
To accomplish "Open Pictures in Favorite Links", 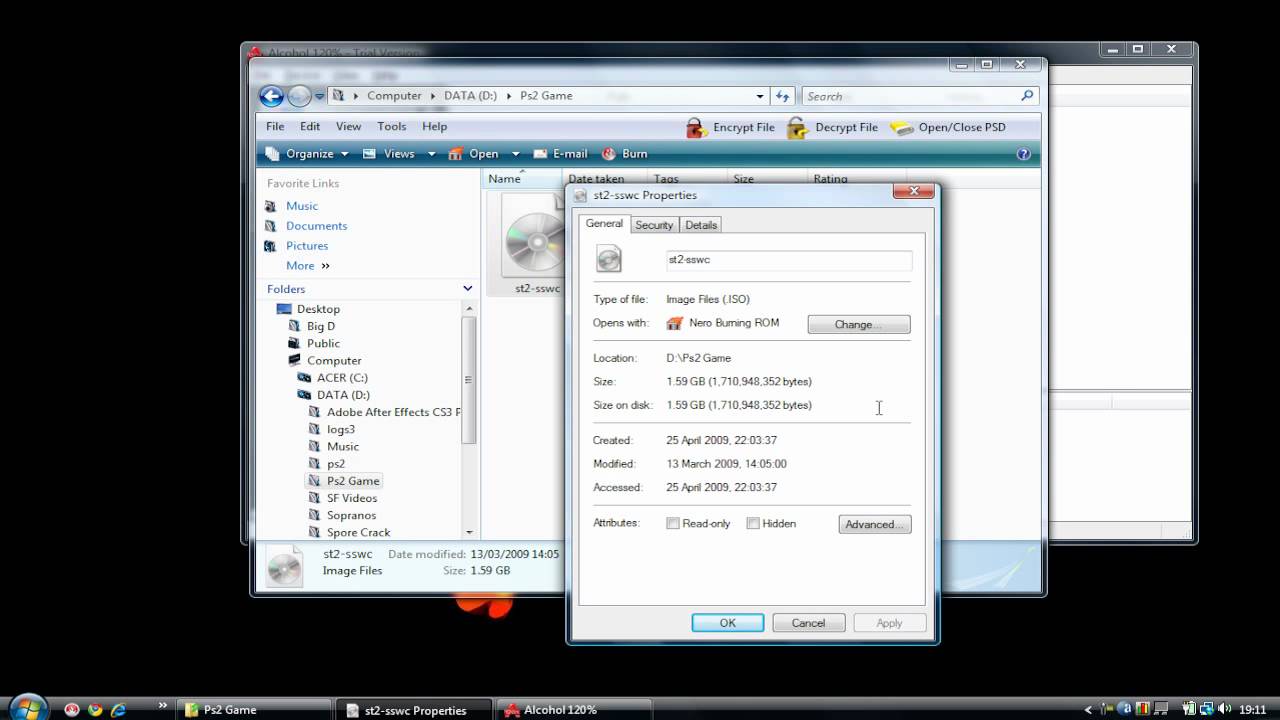I will [307, 246].
